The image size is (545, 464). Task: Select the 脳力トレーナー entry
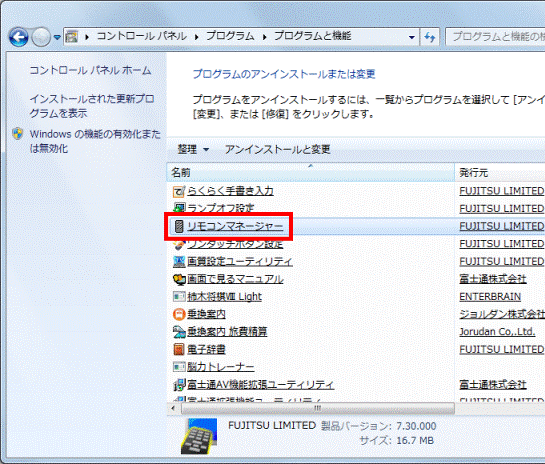point(220,367)
